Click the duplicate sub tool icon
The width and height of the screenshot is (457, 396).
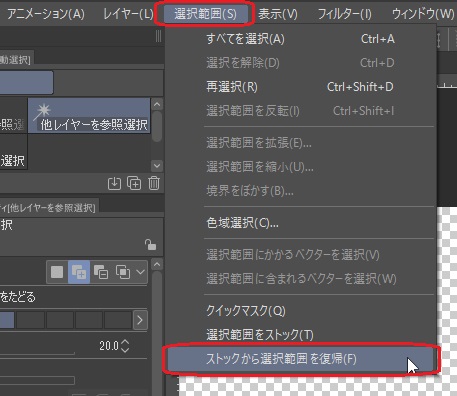(x=134, y=183)
